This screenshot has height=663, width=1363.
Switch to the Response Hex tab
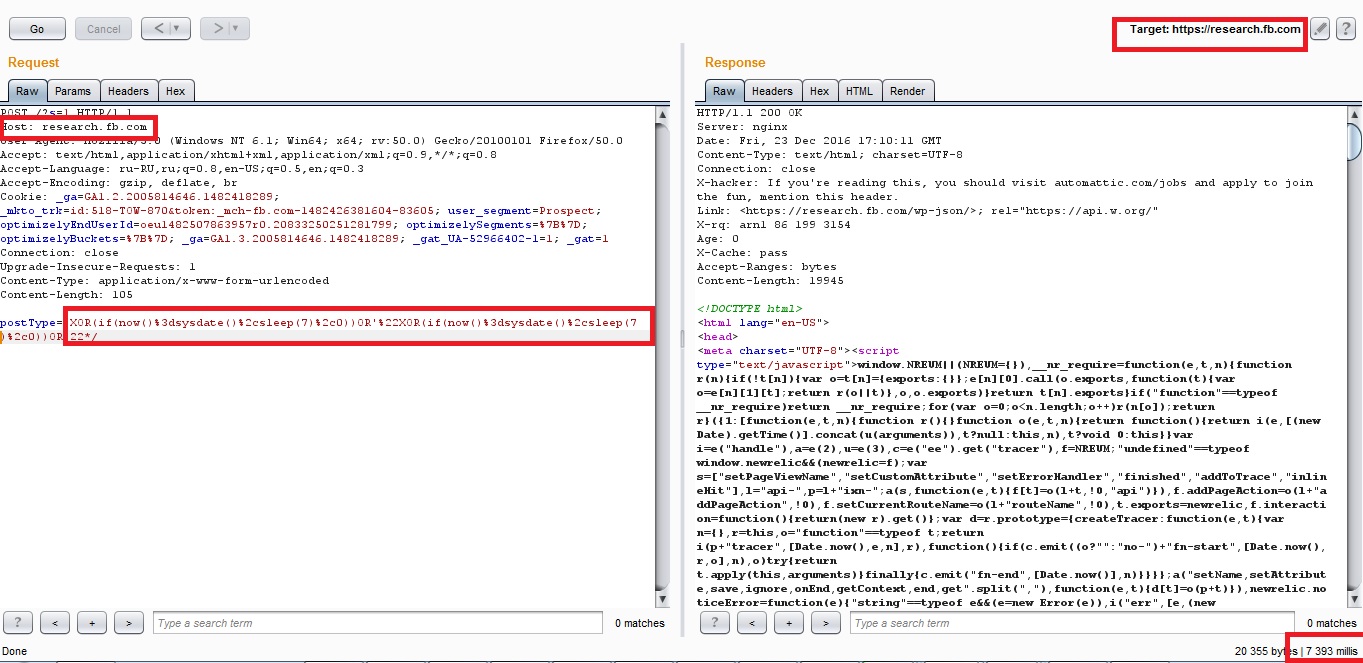click(819, 91)
